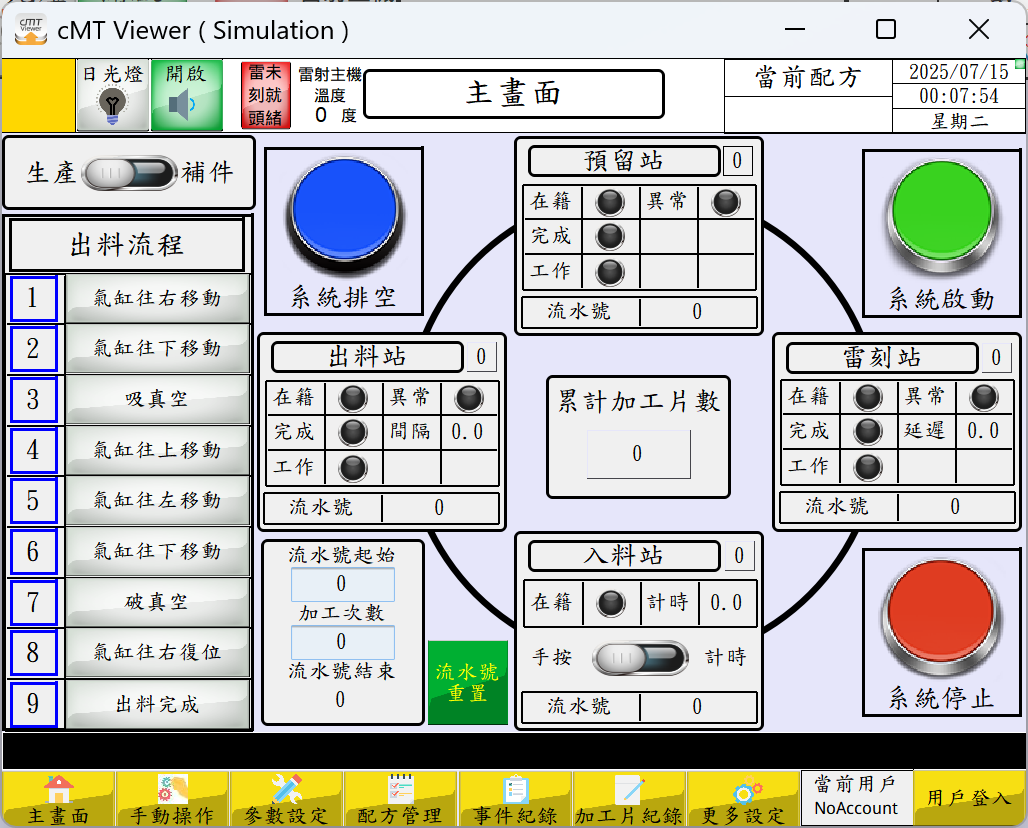The width and height of the screenshot is (1028, 828).
Task: Maximize the cMT Viewer window
Action: tap(886, 30)
